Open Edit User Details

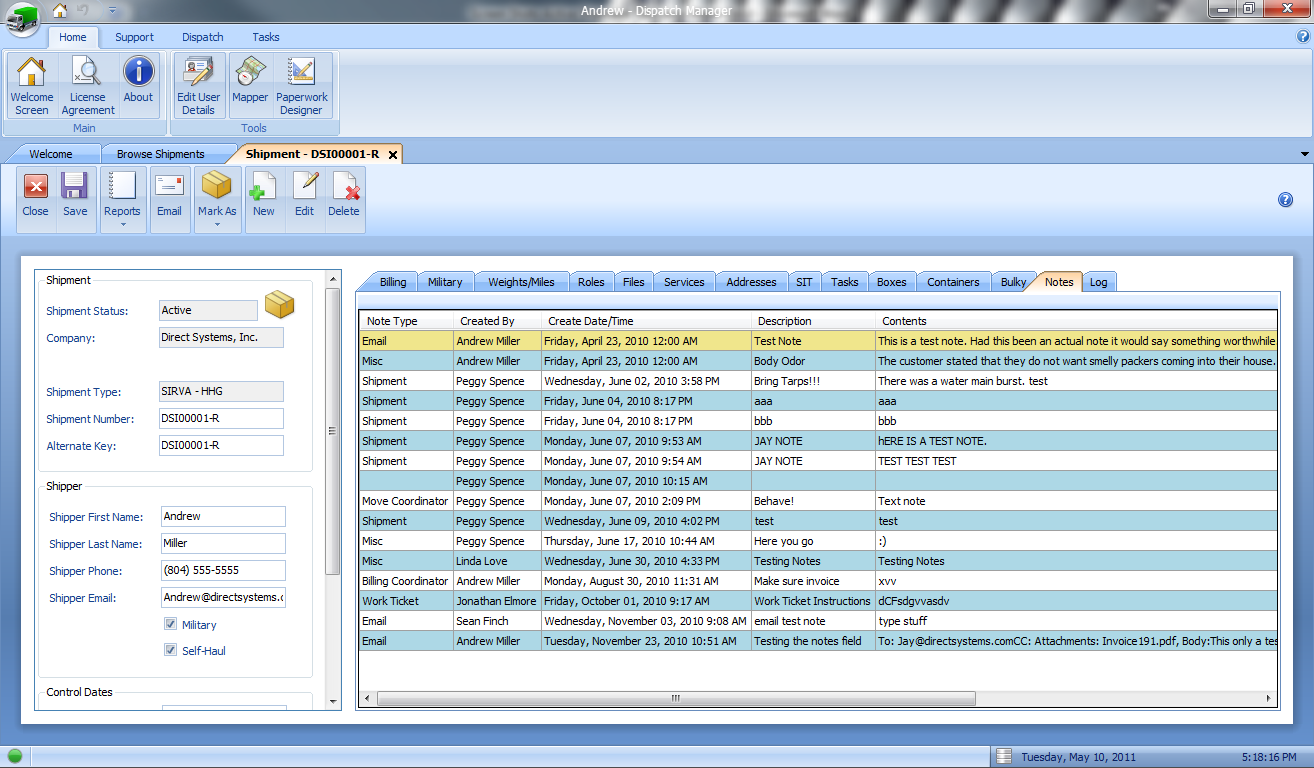tap(198, 85)
